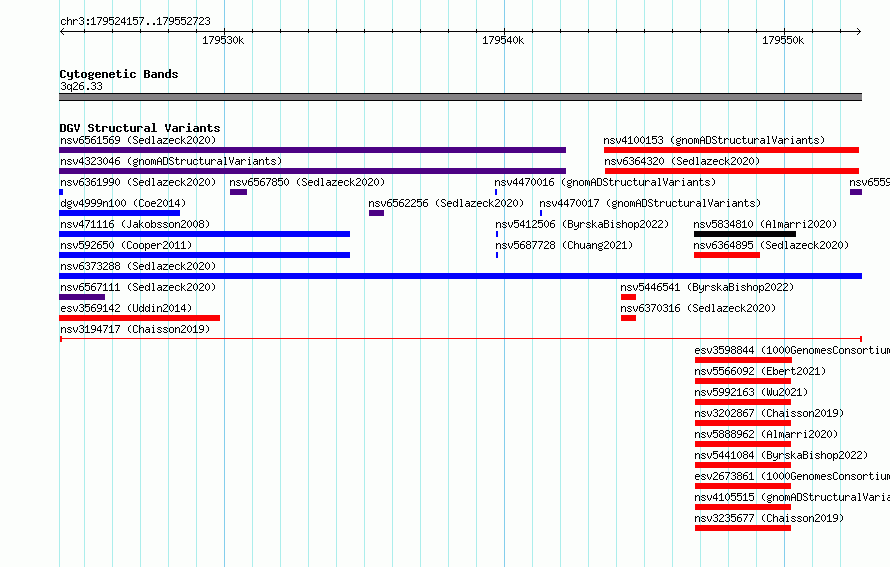Click the nsv5992163 (Wu2021) label

[751, 392]
